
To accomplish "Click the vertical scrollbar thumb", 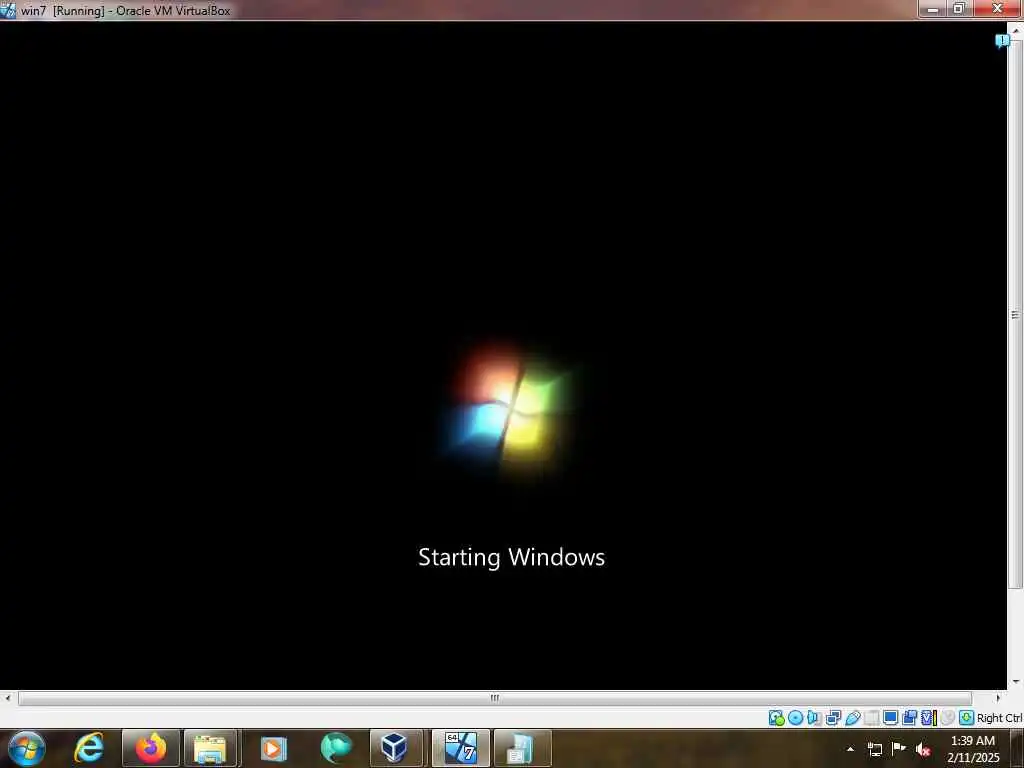I will pyautogui.click(x=1016, y=315).
